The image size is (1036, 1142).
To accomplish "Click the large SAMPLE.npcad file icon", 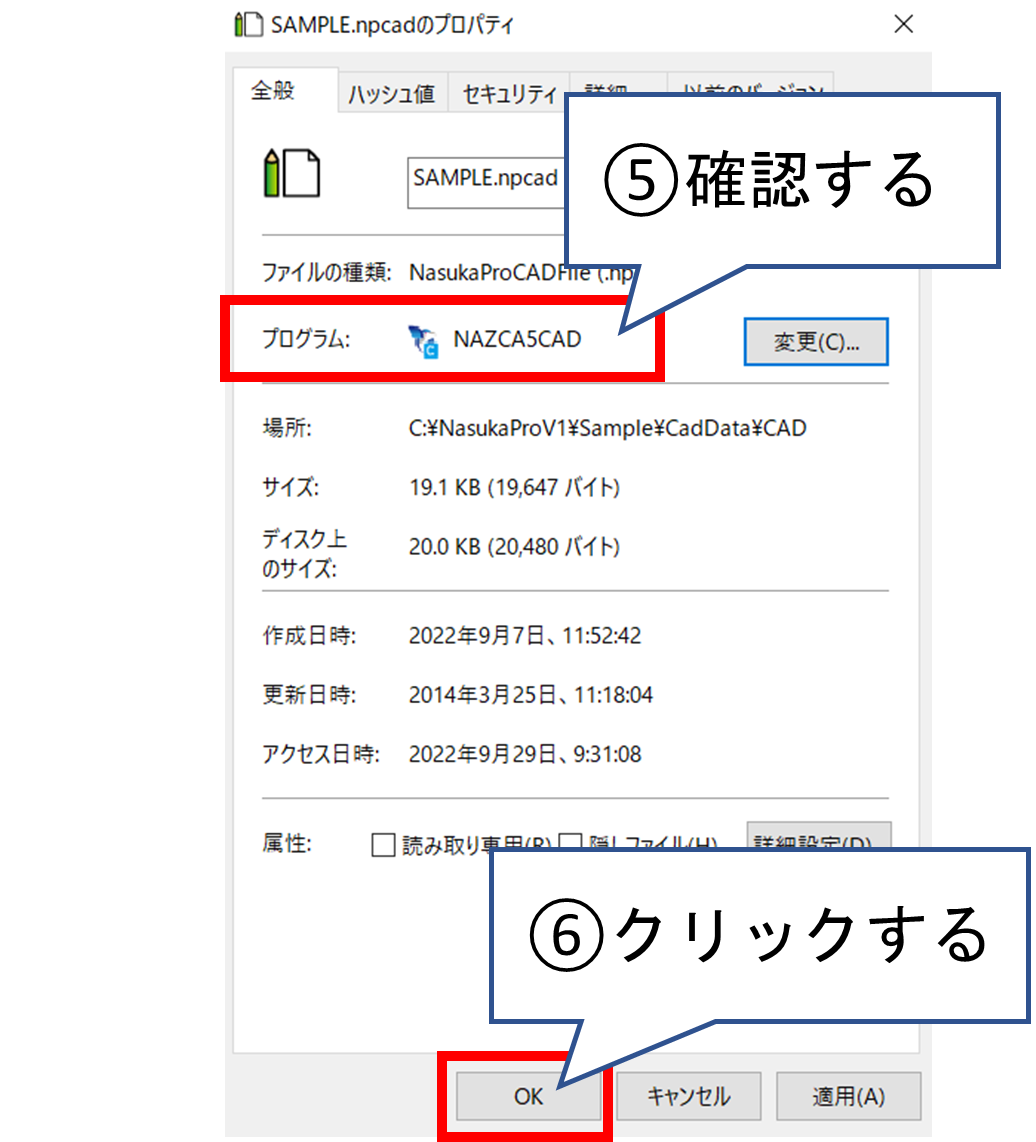I will [291, 173].
